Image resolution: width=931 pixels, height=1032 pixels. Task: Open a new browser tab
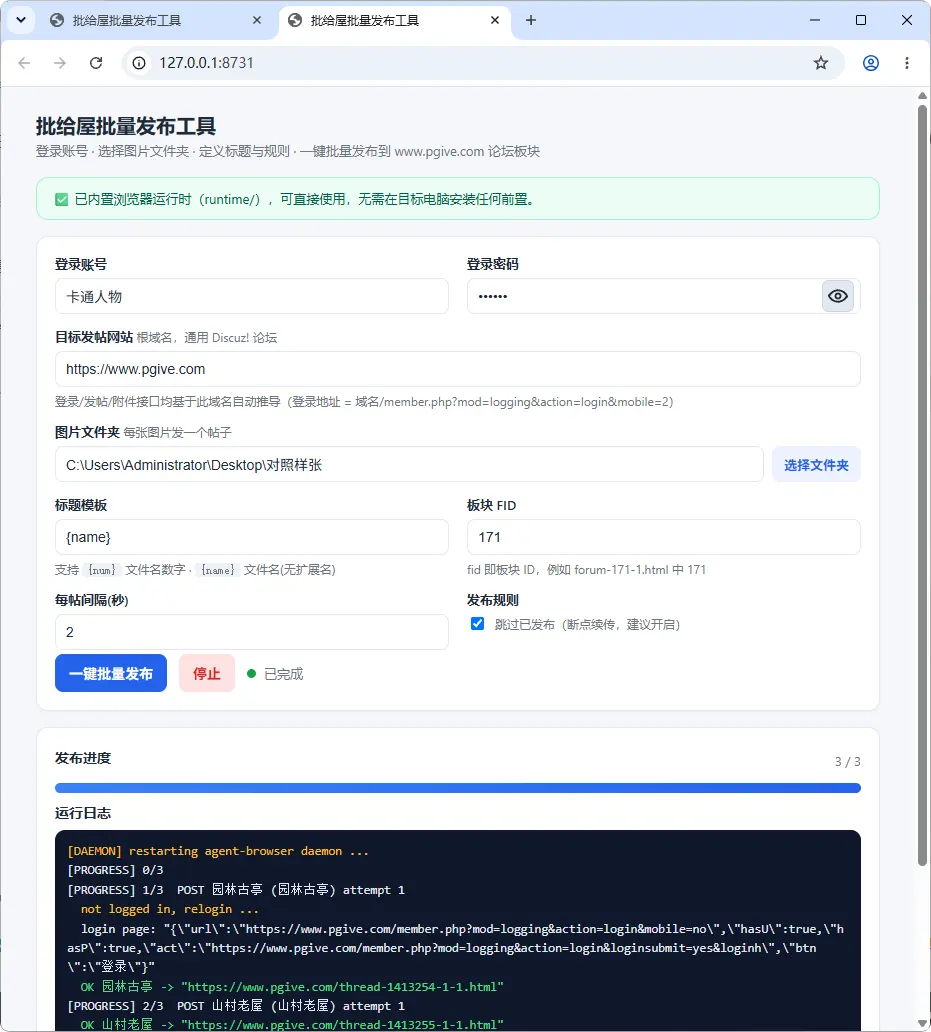click(x=531, y=20)
